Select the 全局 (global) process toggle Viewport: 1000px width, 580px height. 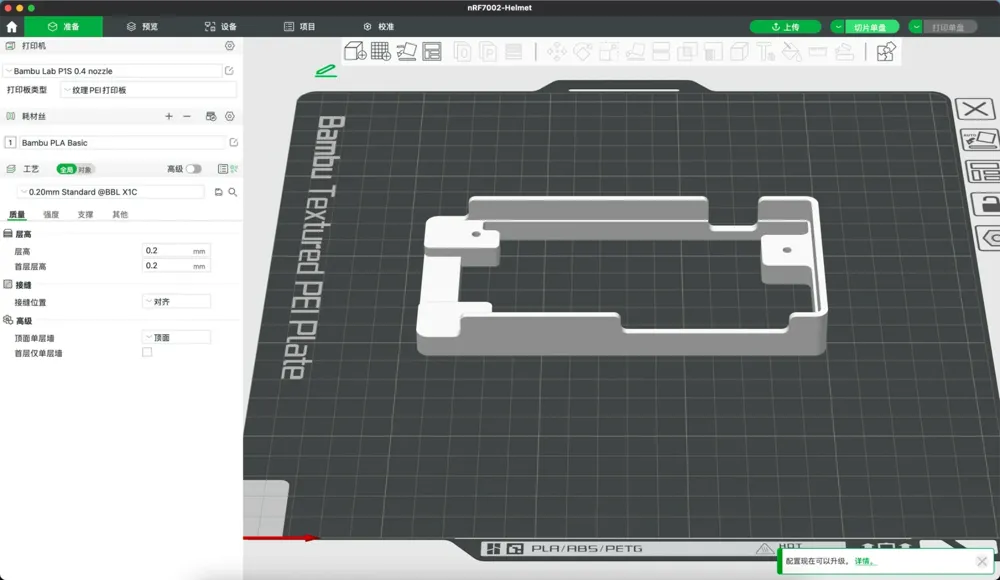click(x=66, y=169)
